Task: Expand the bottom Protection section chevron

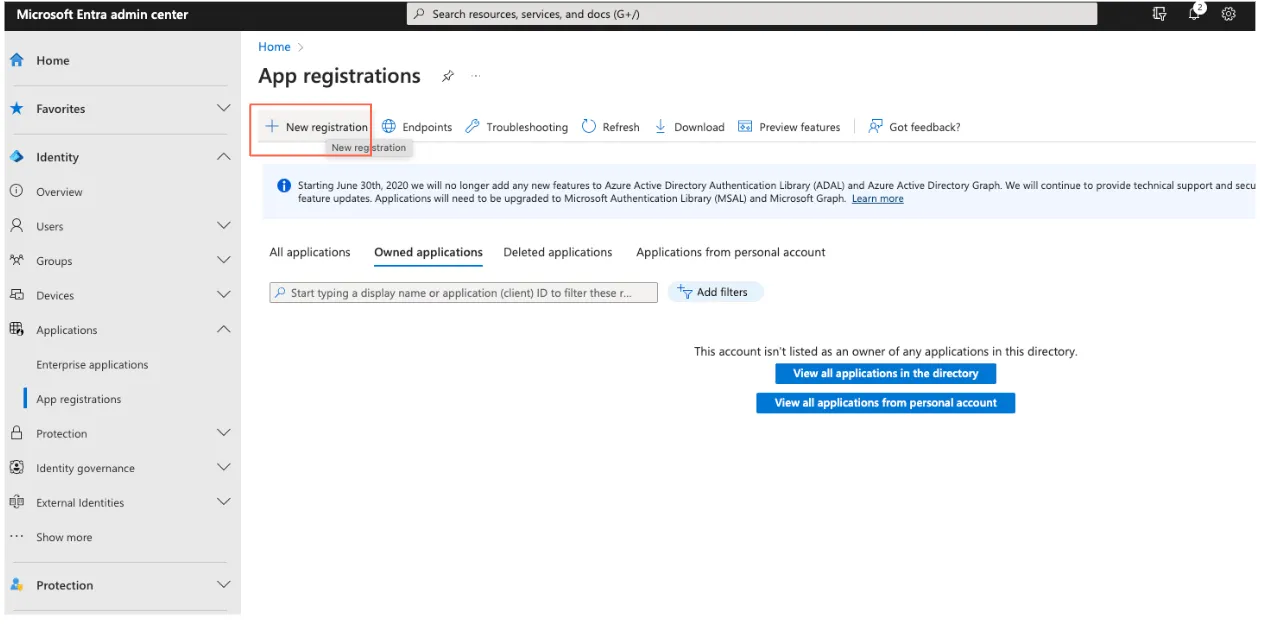Action: pos(224,585)
